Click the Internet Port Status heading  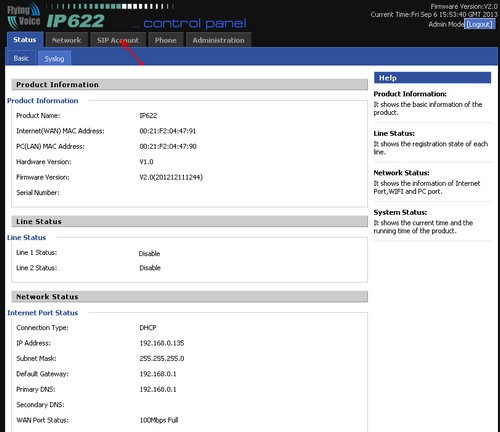43,313
